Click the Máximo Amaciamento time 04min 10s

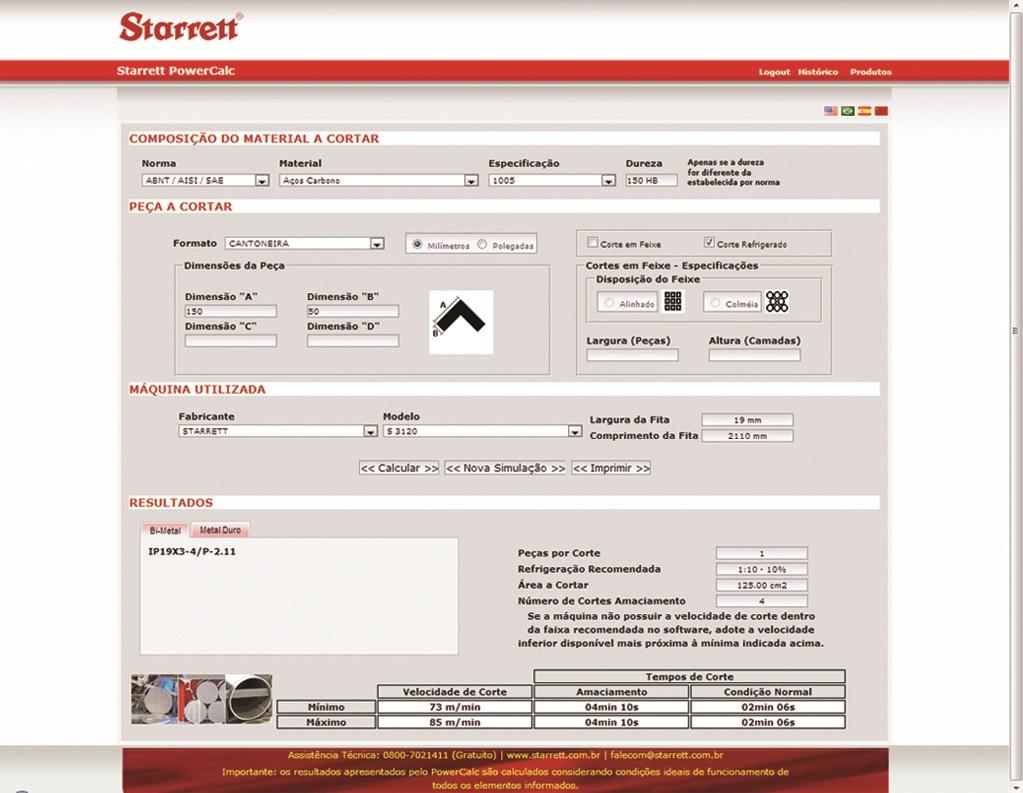(611, 723)
